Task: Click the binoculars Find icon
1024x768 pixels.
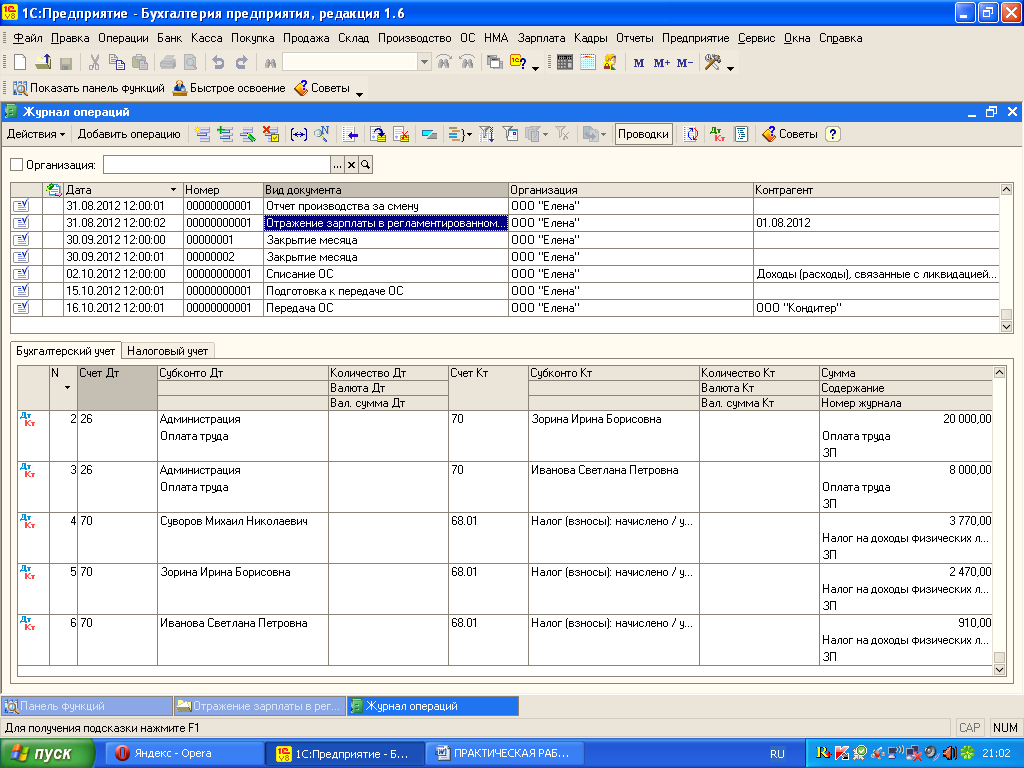Action: tap(270, 63)
